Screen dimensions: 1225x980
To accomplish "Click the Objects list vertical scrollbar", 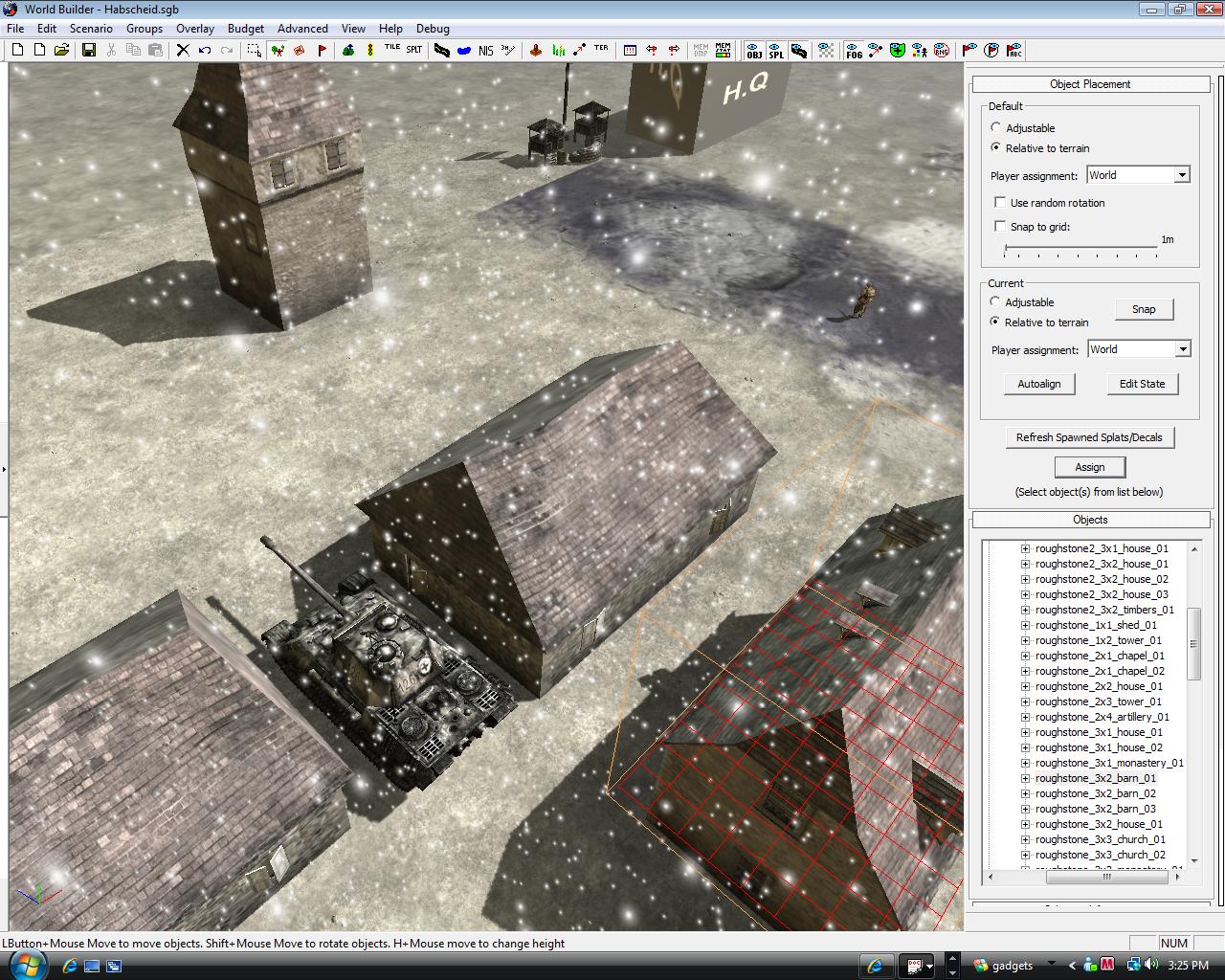I will (x=1193, y=703).
